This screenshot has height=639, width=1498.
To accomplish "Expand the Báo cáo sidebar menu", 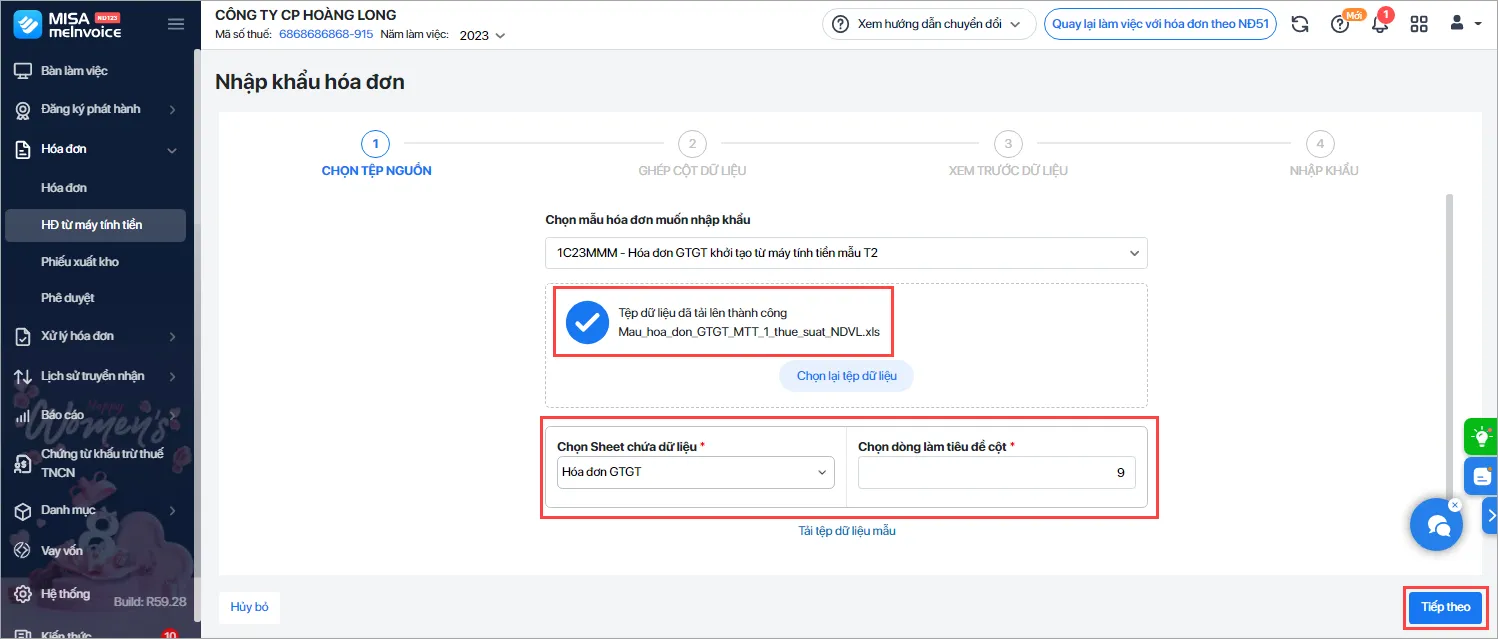I will pyautogui.click(x=95, y=415).
